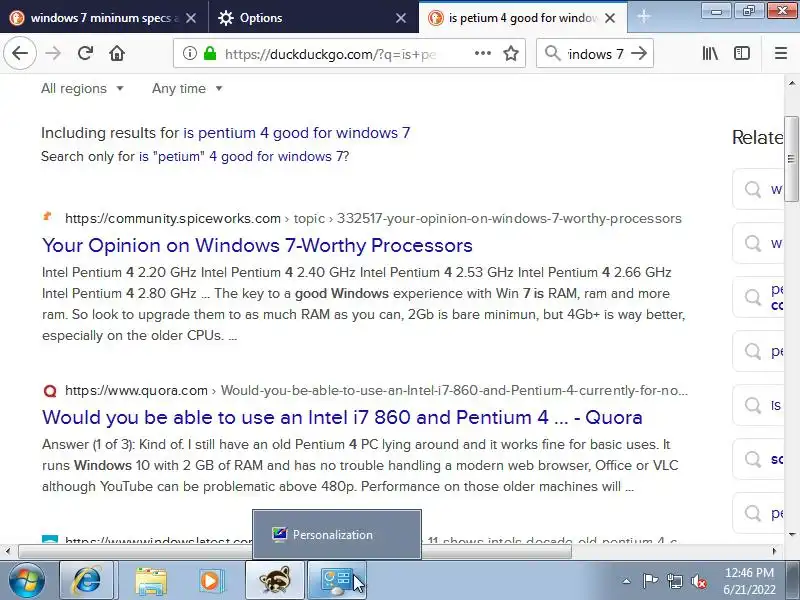Open the browser hamburger menu
Viewport: 800px width, 600px height.
781,53
